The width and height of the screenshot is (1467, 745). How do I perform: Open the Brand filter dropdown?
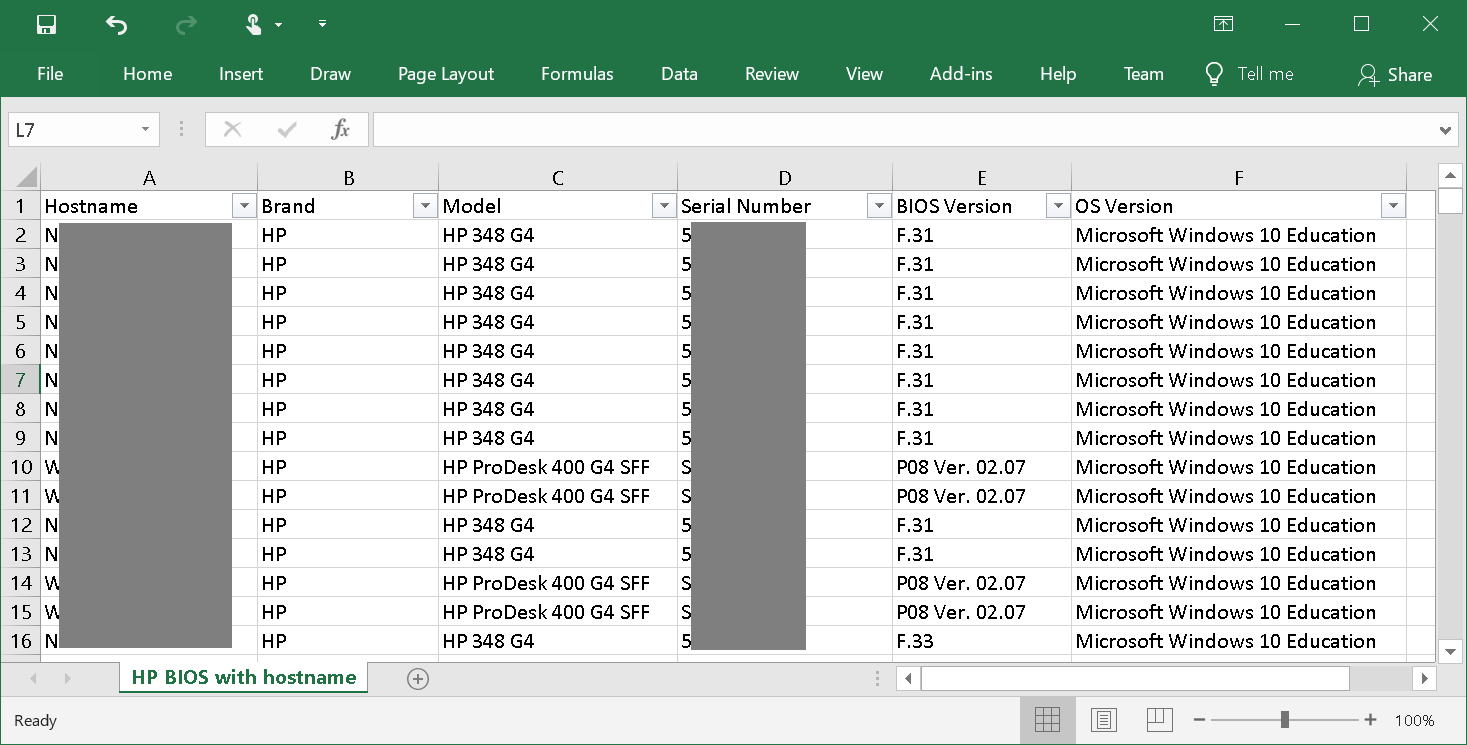(x=424, y=206)
